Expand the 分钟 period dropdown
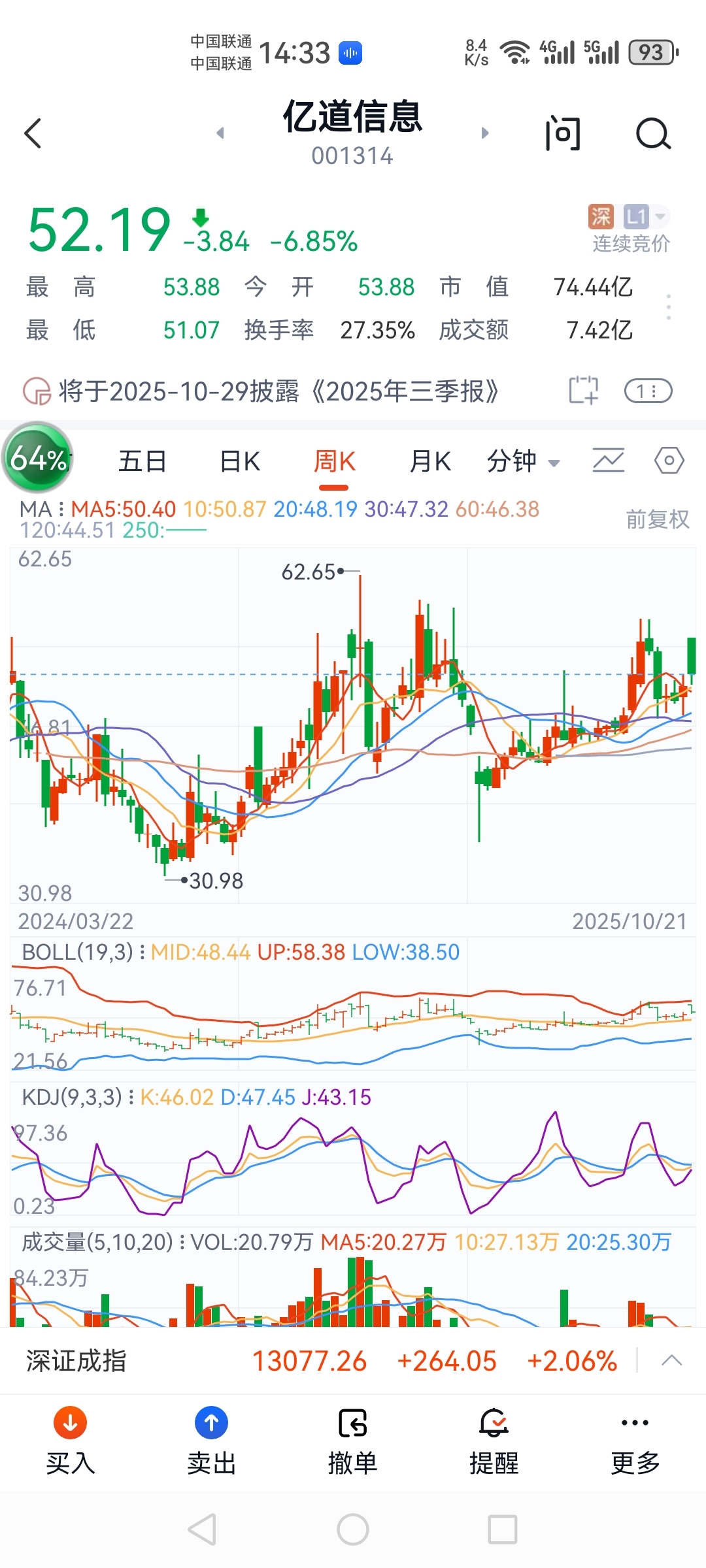Viewport: 706px width, 1568px height. [x=524, y=461]
